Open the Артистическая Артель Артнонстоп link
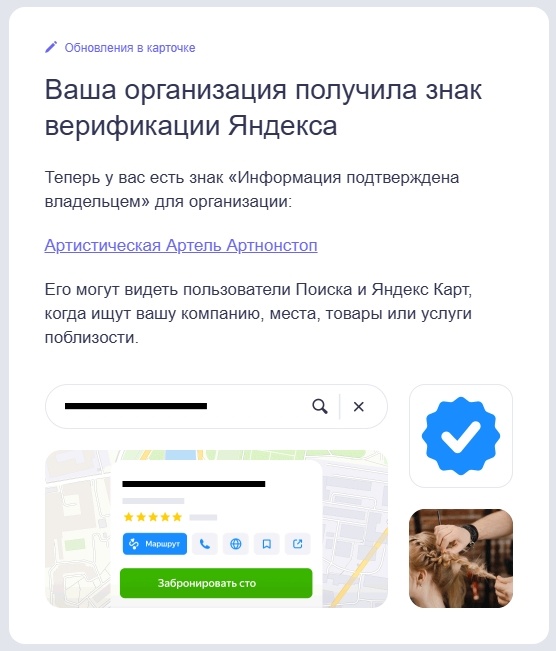Image resolution: width=556 pixels, height=651 pixels. [x=181, y=245]
